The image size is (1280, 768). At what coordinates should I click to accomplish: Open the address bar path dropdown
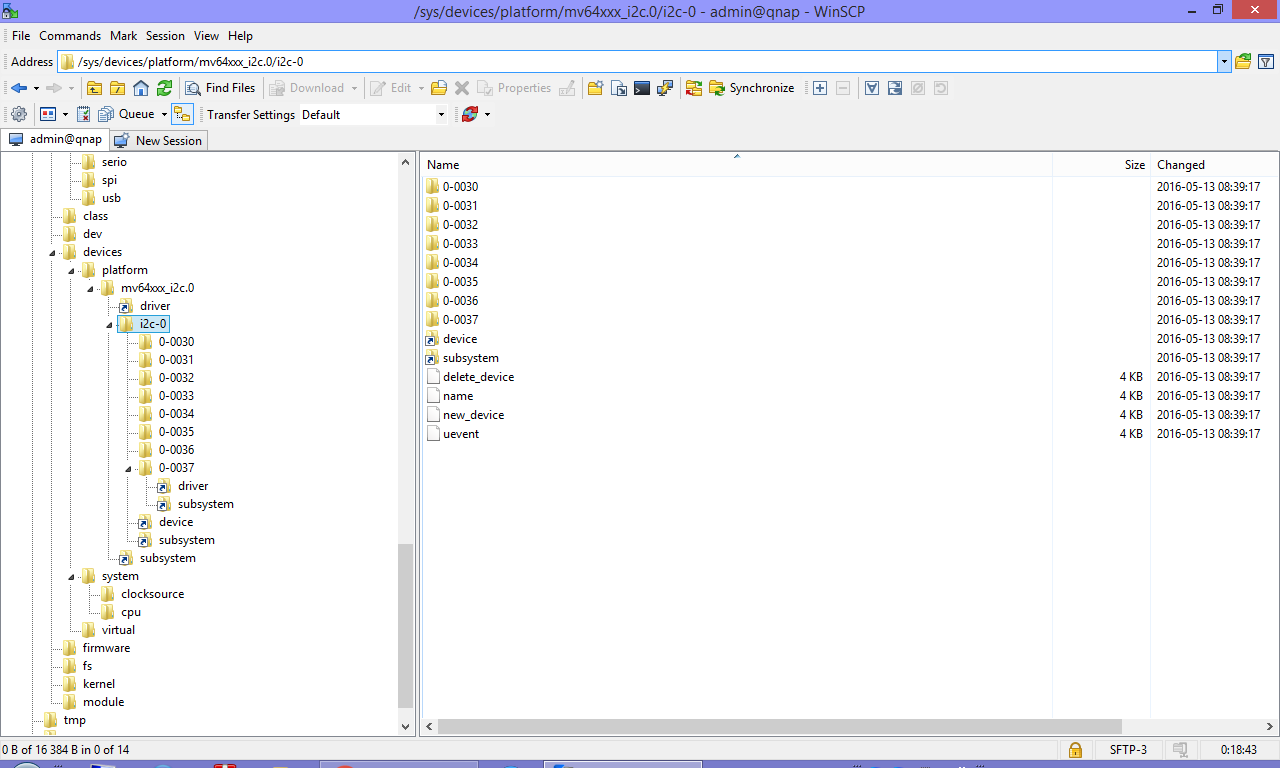[1224, 62]
